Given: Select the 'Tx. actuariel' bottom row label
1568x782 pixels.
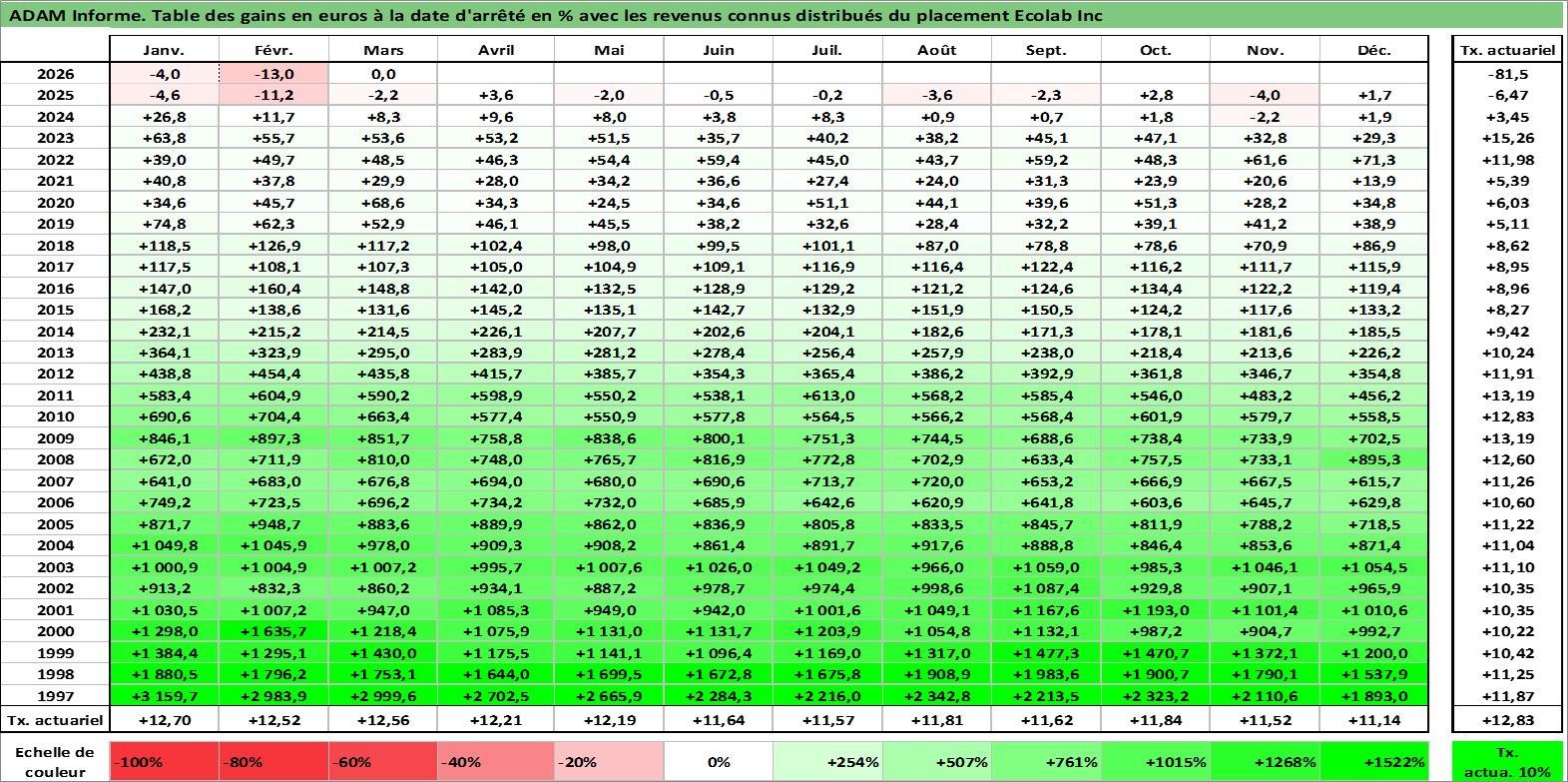Looking at the screenshot, I should pos(55,720).
